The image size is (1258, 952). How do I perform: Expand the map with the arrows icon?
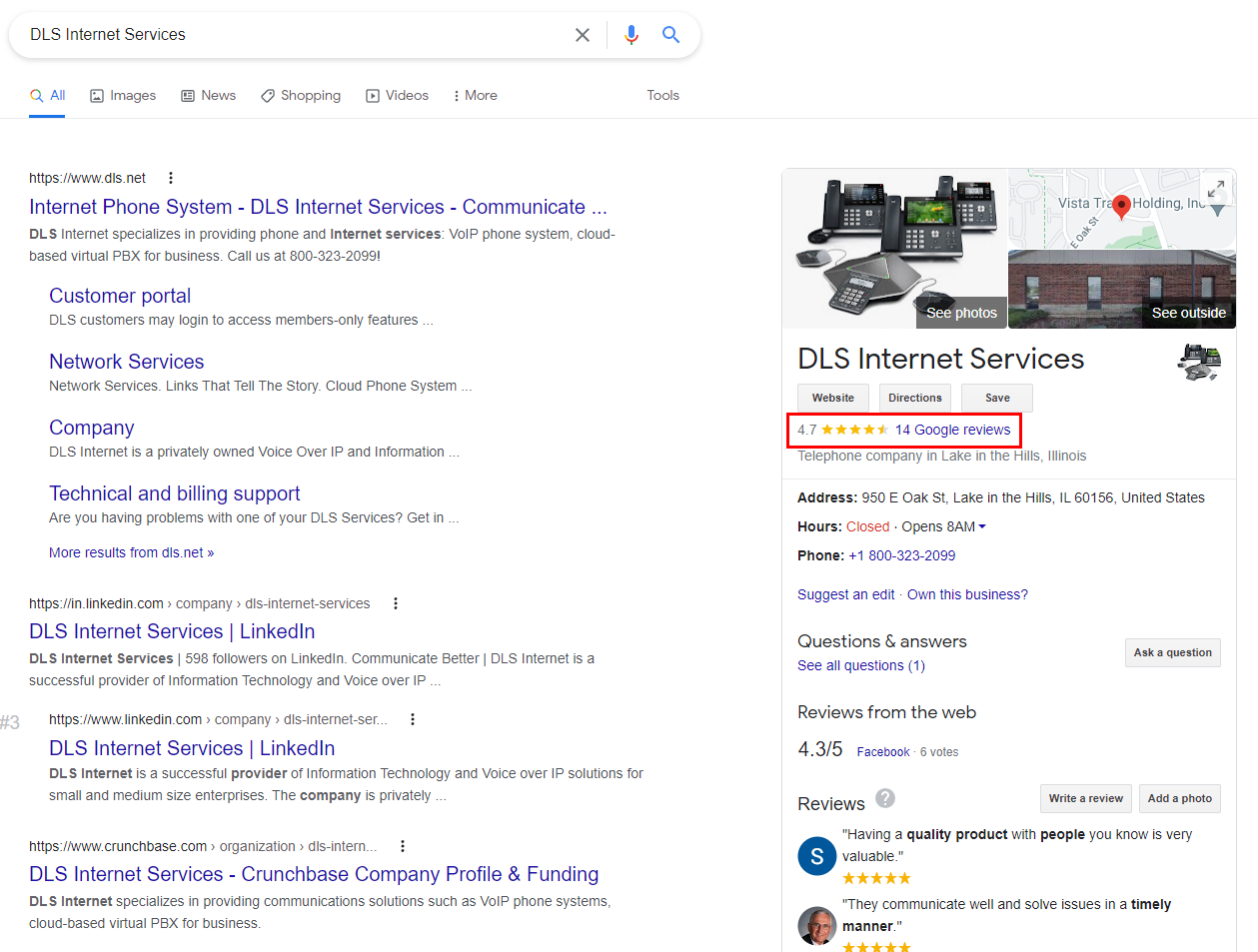pyautogui.click(x=1216, y=189)
